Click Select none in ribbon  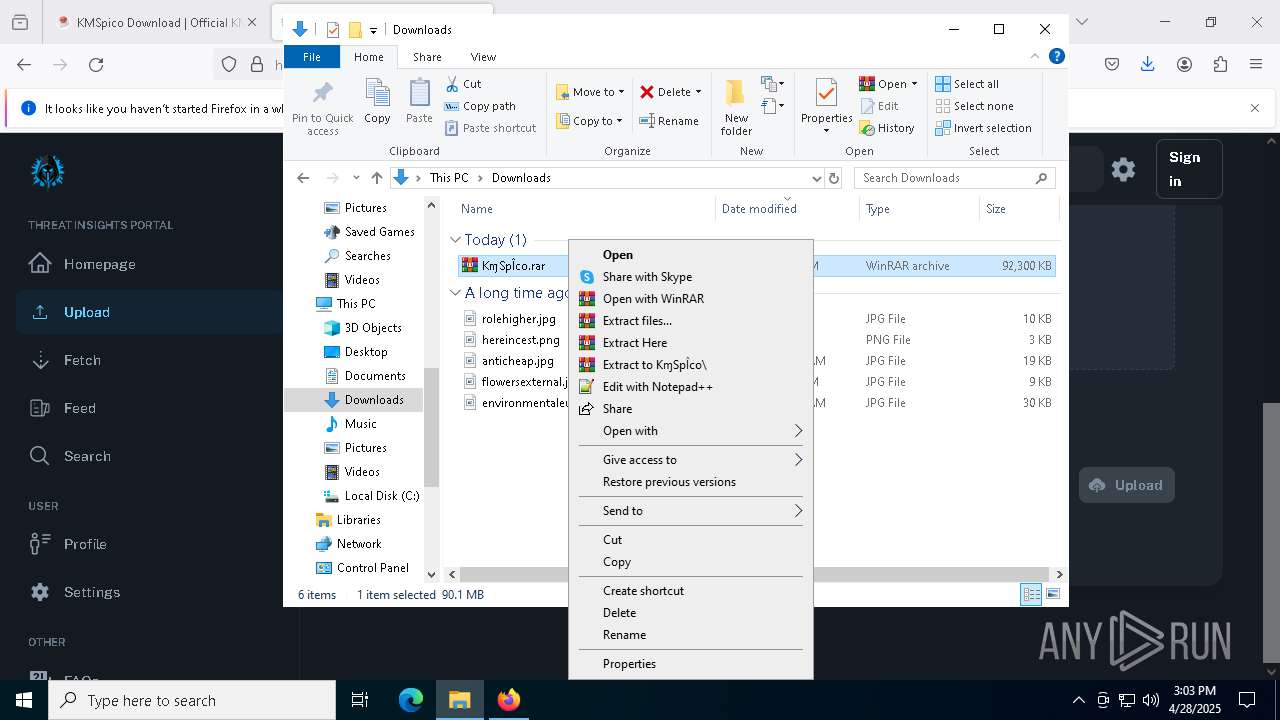[x=974, y=106]
